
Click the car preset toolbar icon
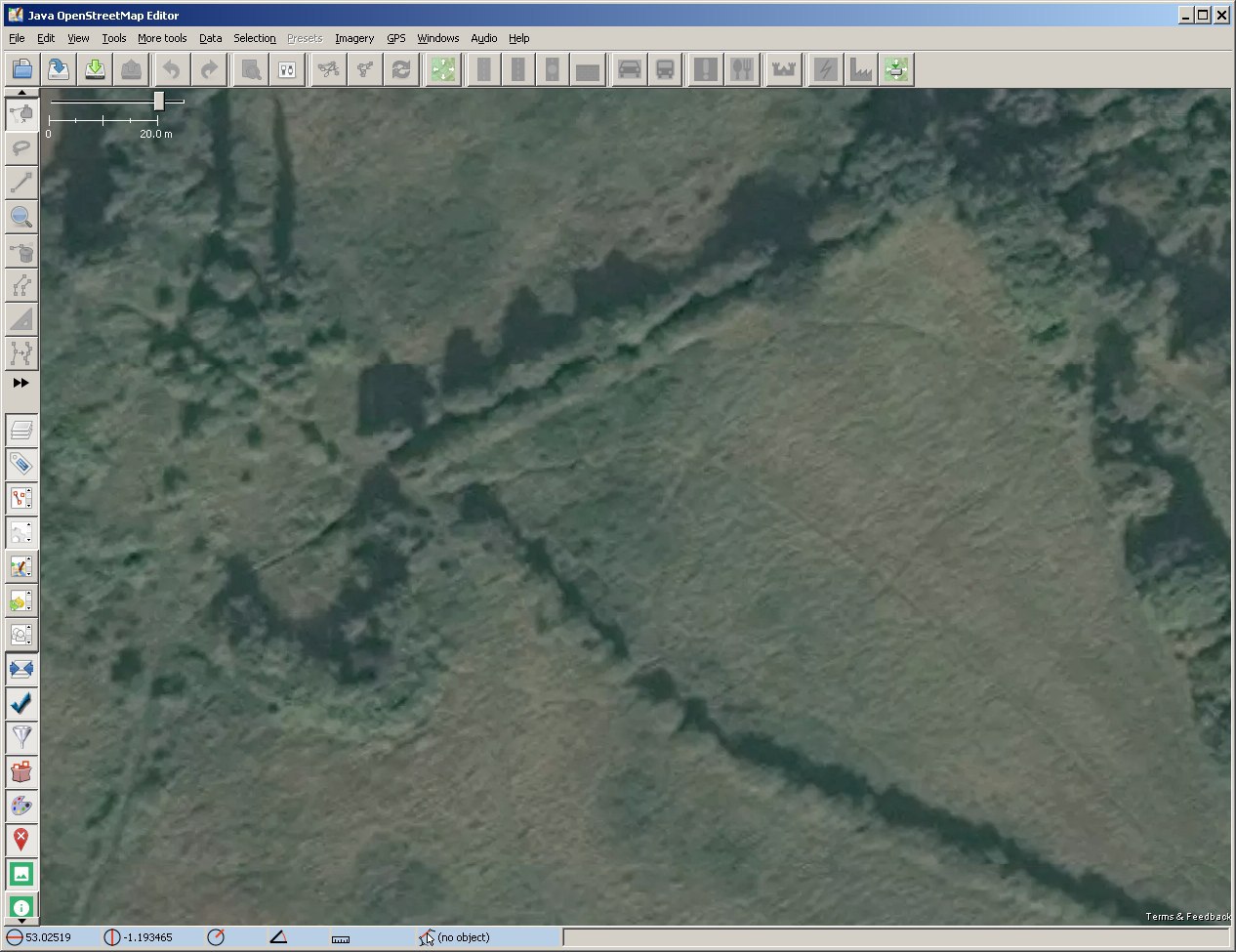pyautogui.click(x=630, y=69)
